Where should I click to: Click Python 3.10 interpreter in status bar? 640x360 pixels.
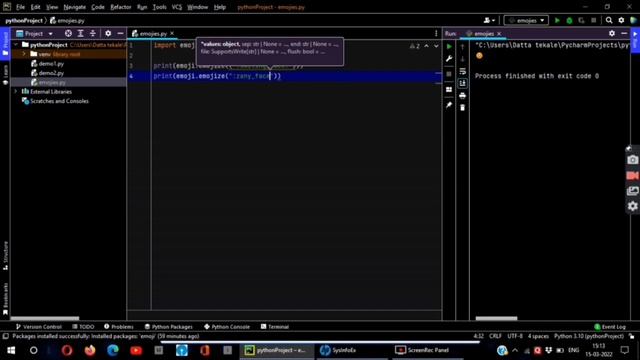(589, 336)
